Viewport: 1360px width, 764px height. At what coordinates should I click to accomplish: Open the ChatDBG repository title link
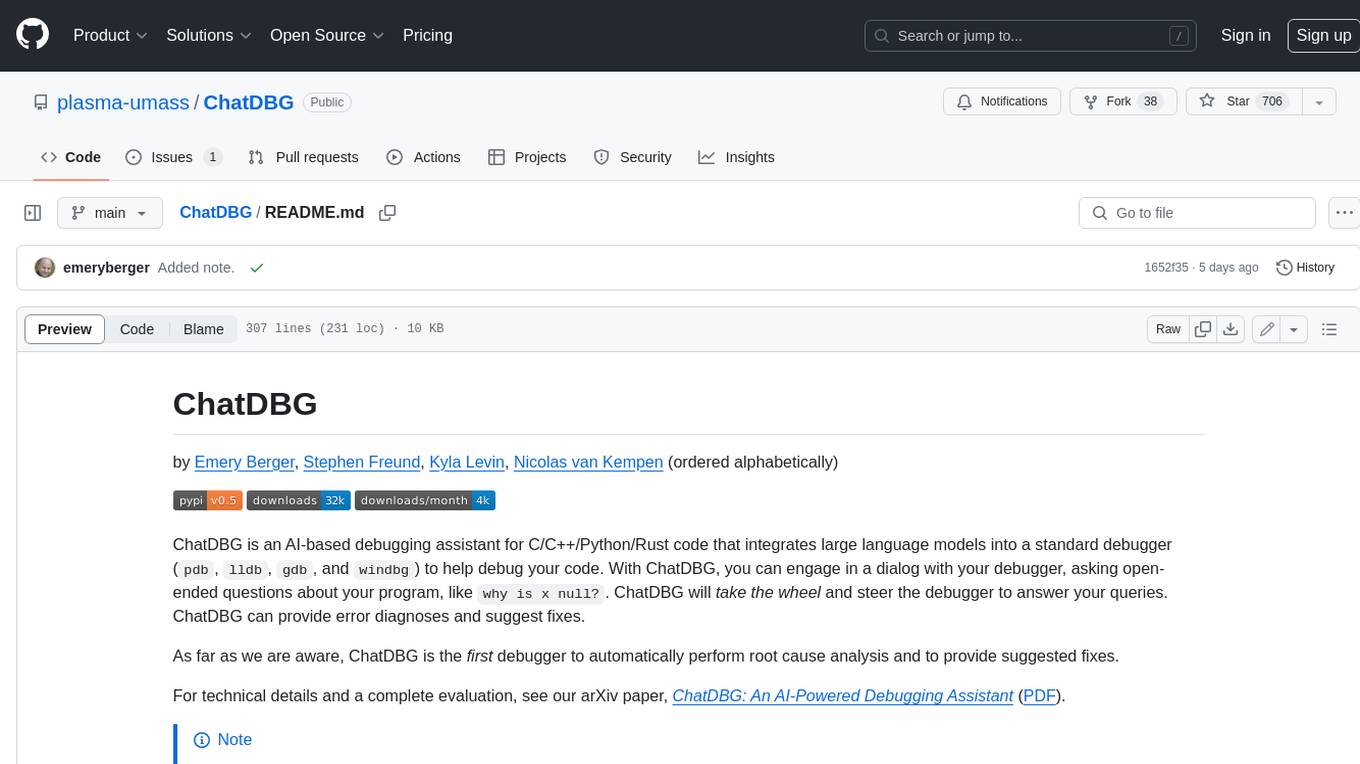click(248, 102)
